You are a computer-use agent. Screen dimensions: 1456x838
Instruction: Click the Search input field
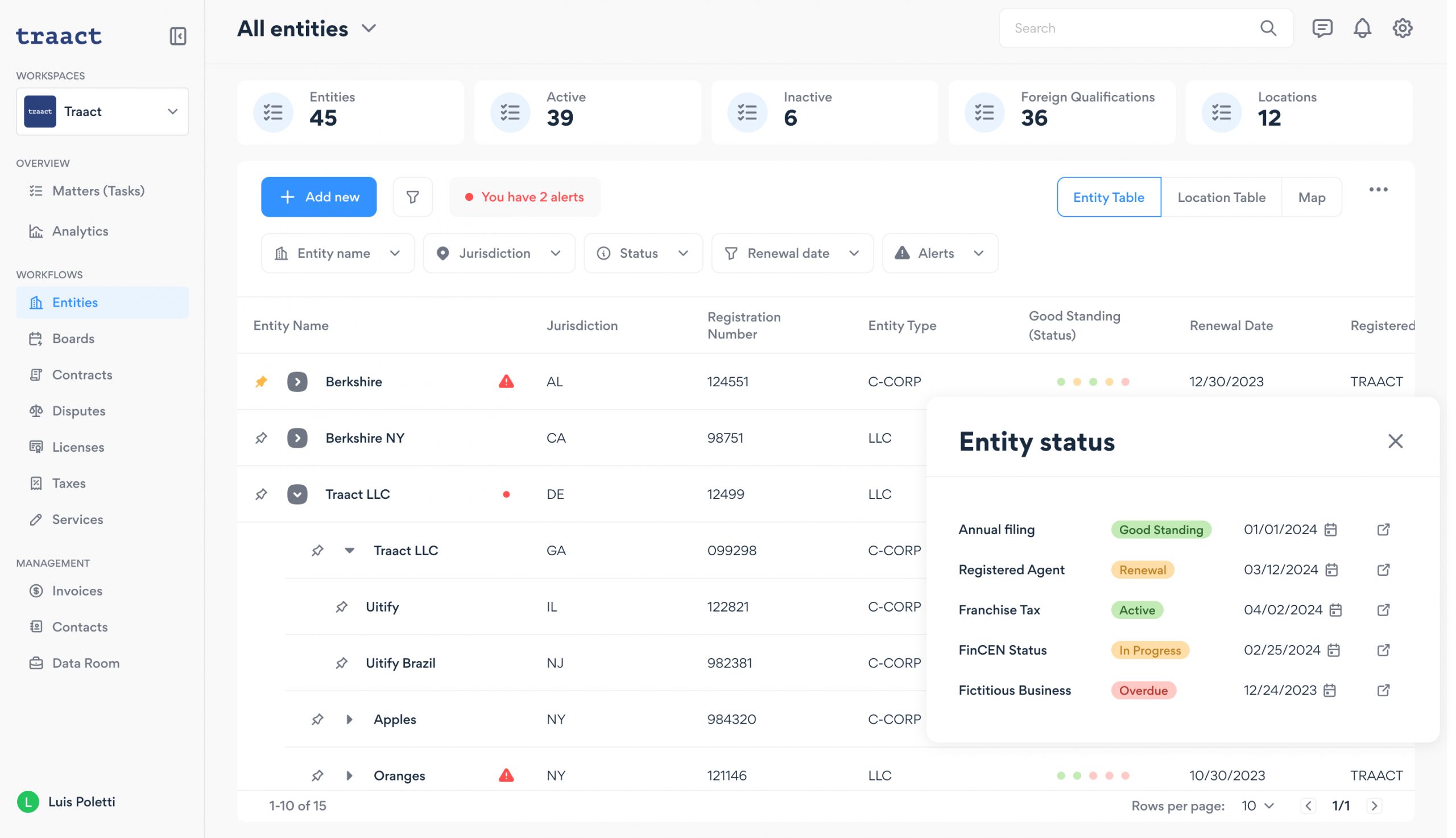(x=1145, y=28)
